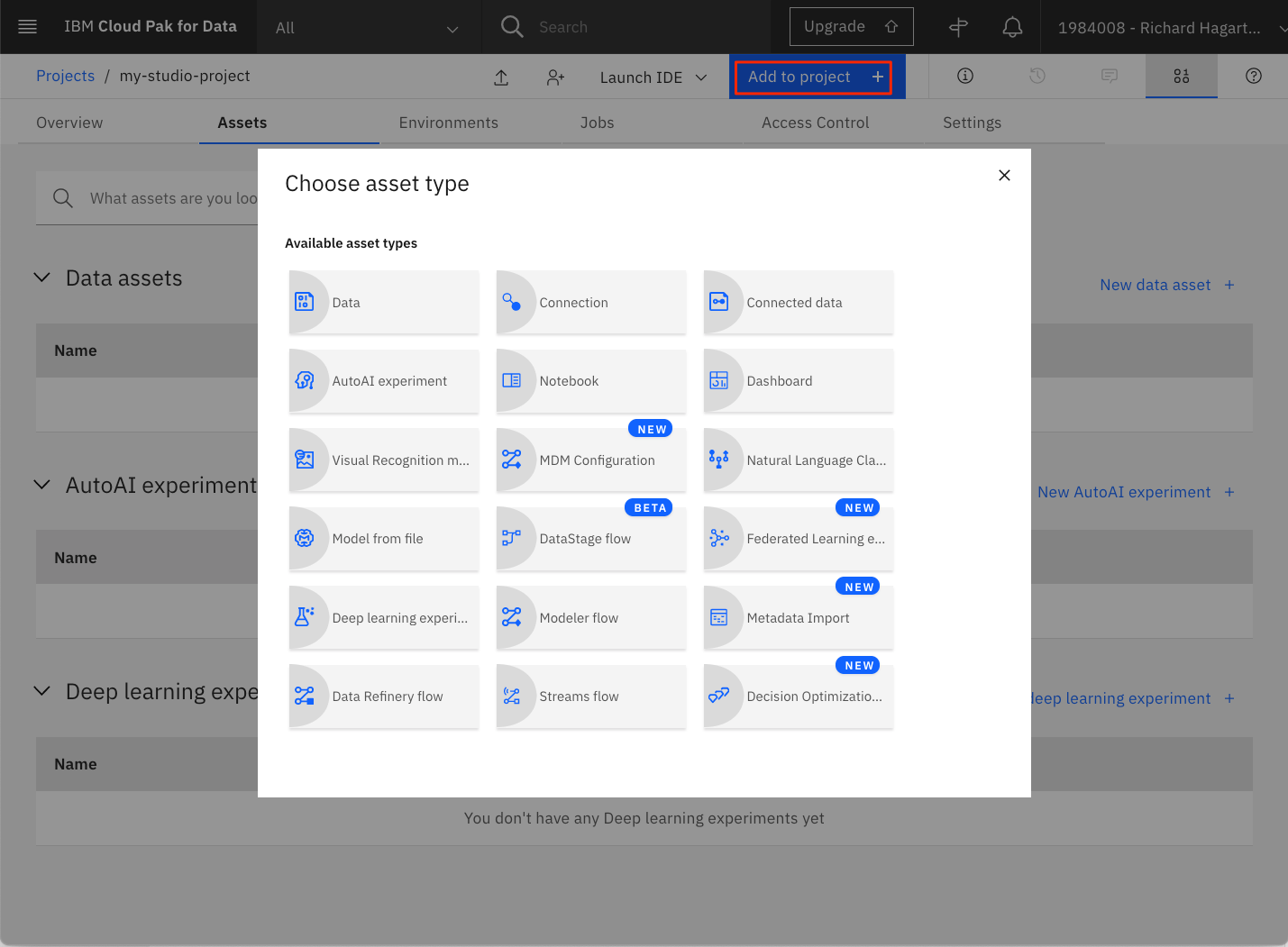Select the Deep learning experiment tile
Viewport: 1288px width, 947px height.
(x=384, y=618)
